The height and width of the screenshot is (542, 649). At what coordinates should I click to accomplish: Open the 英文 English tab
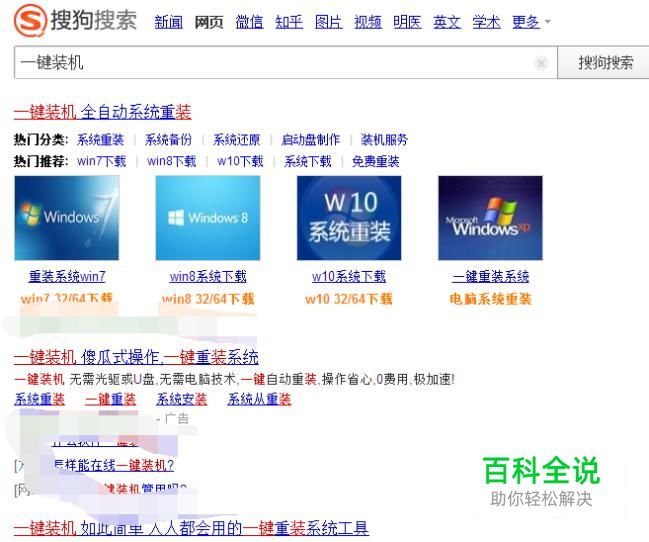pyautogui.click(x=447, y=22)
